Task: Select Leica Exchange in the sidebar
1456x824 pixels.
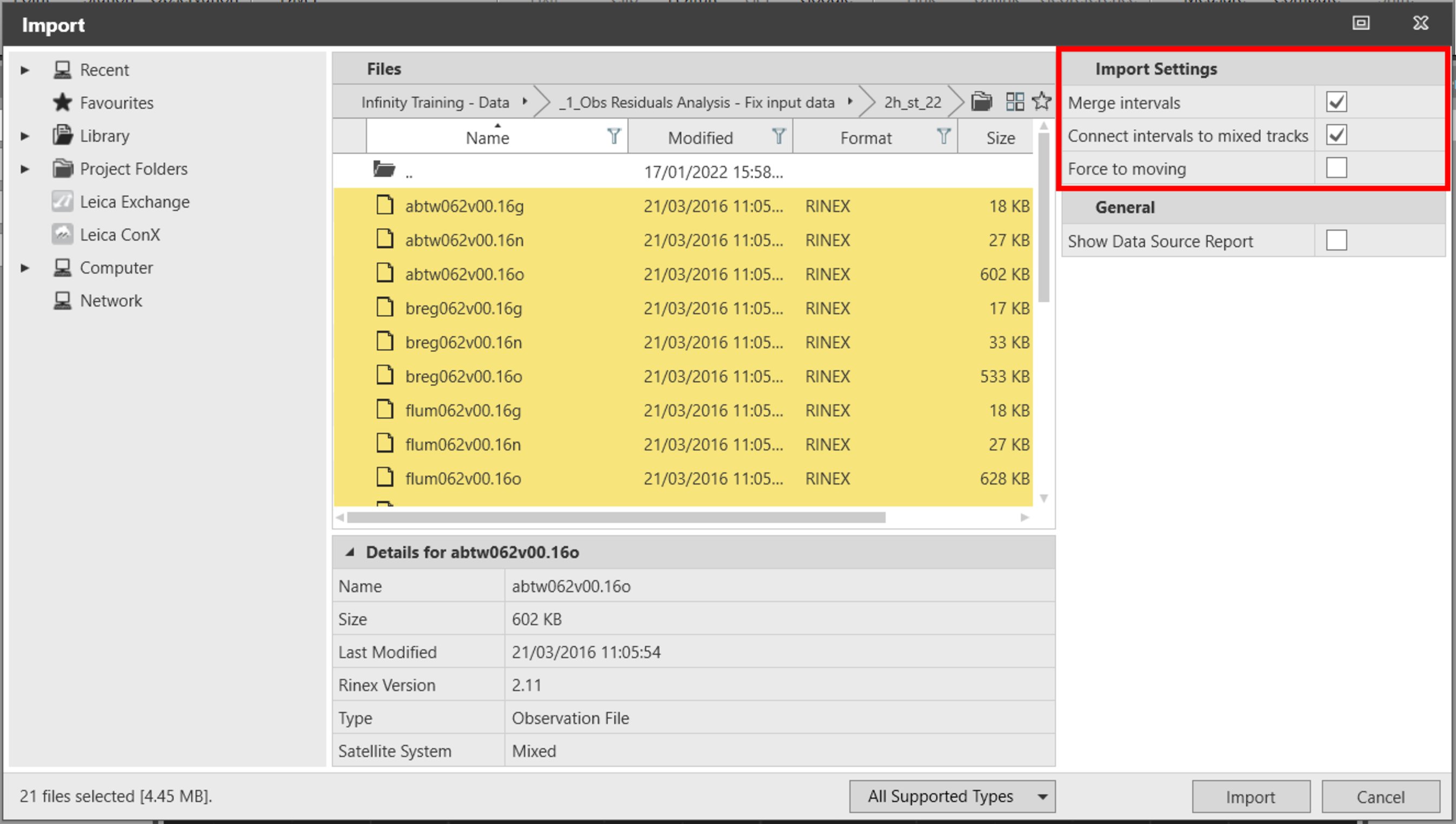Action: coord(135,202)
